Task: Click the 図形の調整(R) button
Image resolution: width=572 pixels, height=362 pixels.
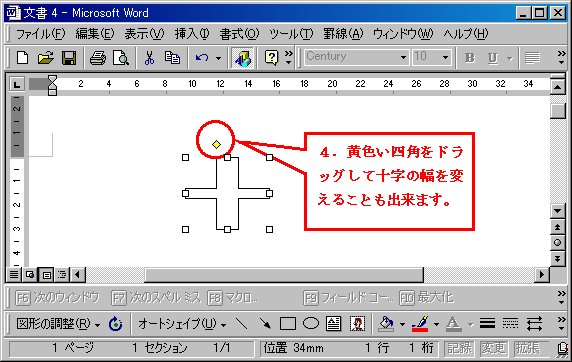Action: coord(58,324)
